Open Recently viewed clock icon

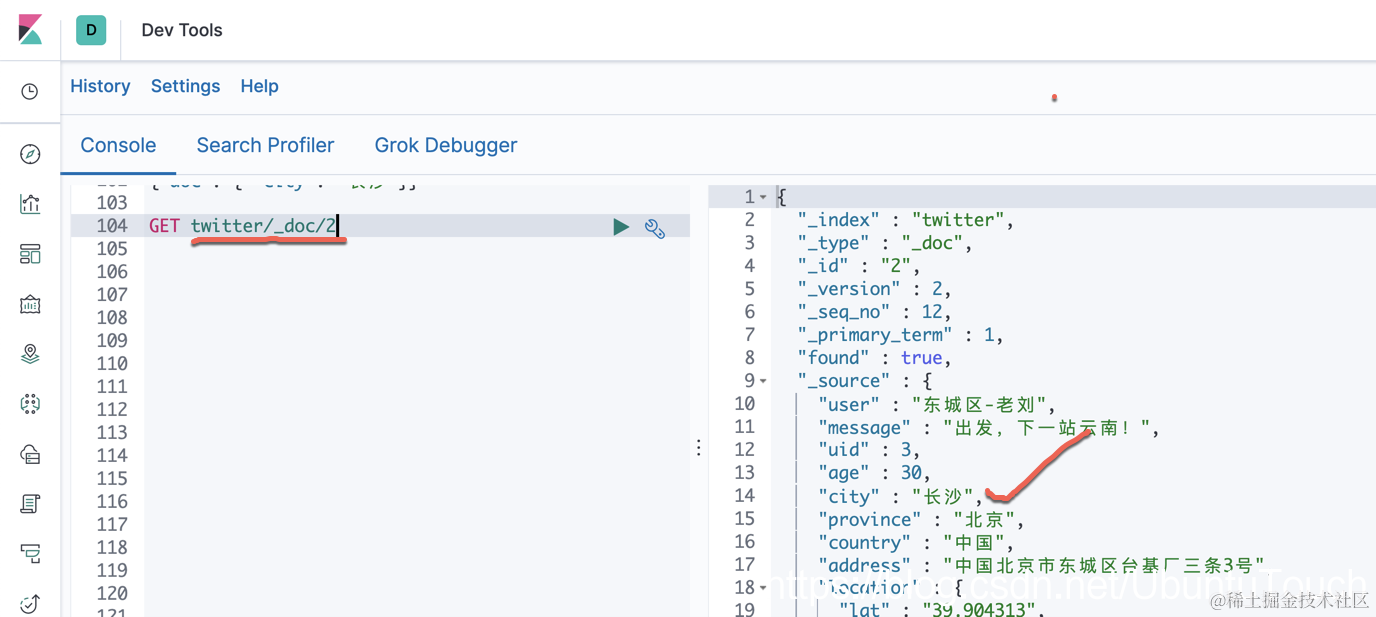(30, 92)
